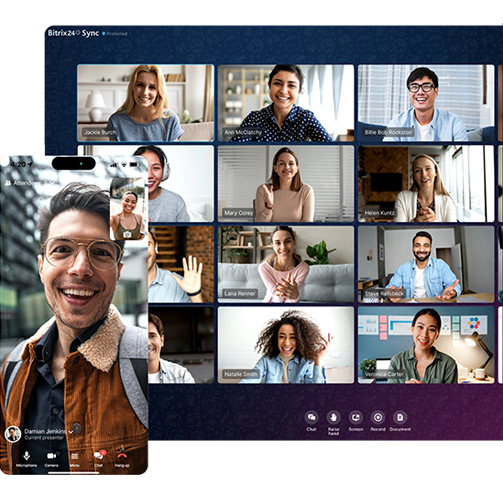
Task: Select Veronica Carter video tile
Action: [x=426, y=345]
